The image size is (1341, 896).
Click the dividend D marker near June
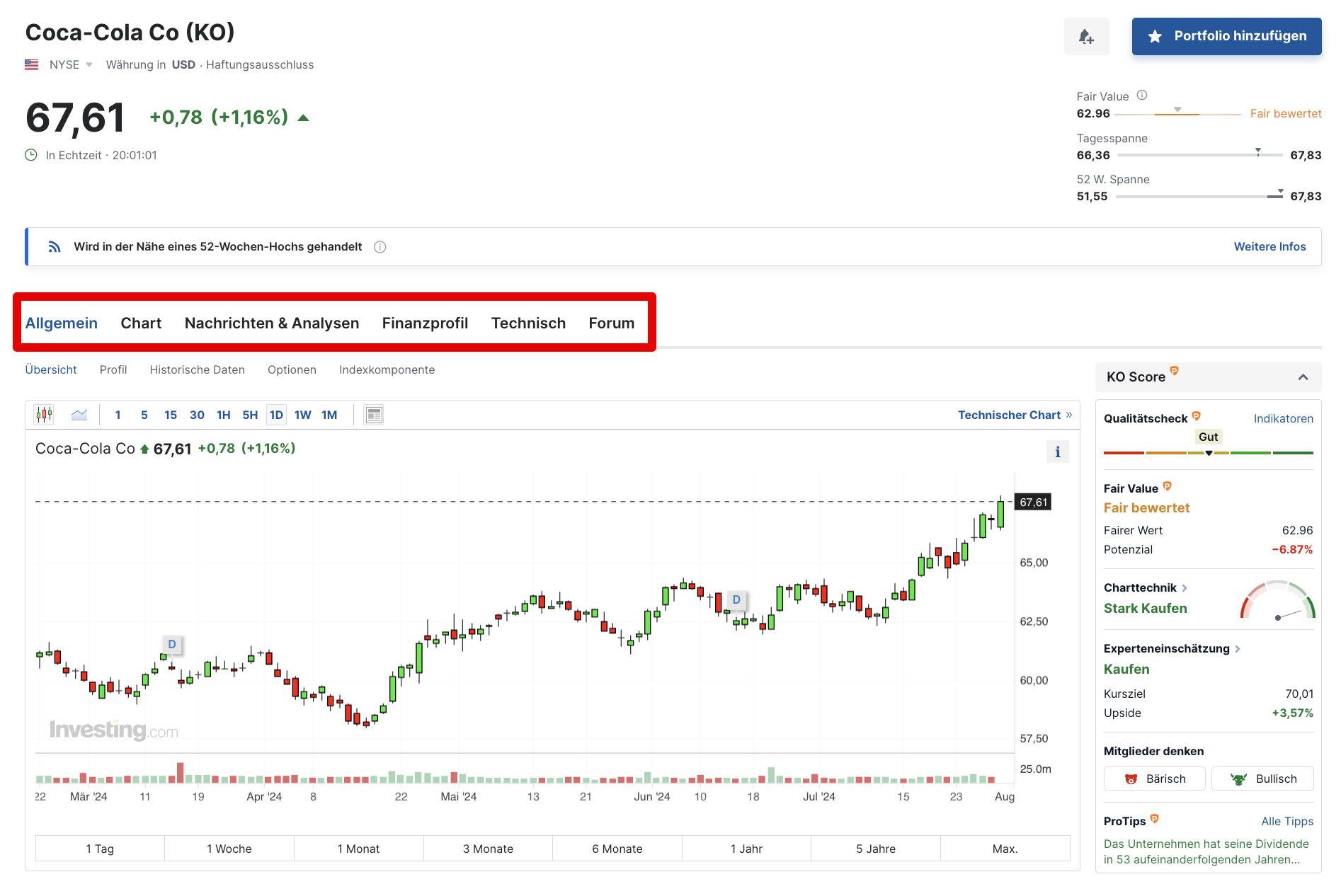pyautogui.click(x=736, y=599)
